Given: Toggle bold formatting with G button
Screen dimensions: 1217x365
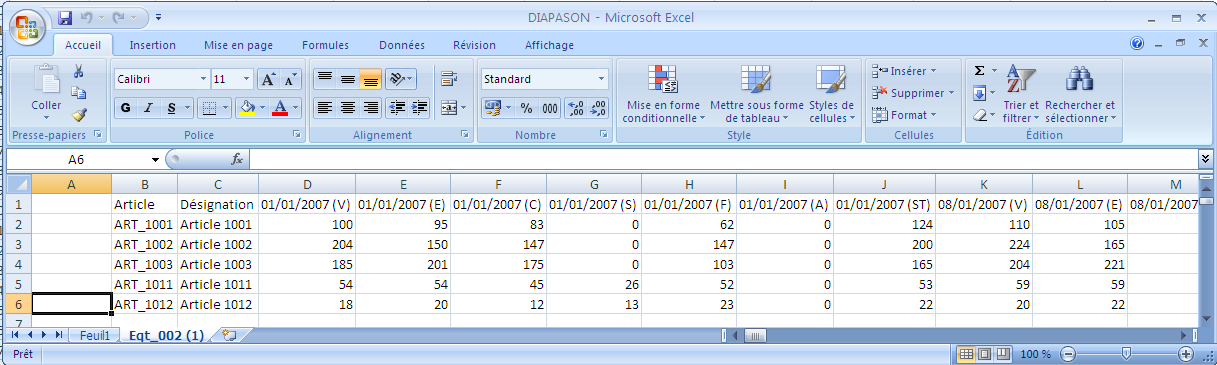Looking at the screenshot, I should click(x=126, y=107).
